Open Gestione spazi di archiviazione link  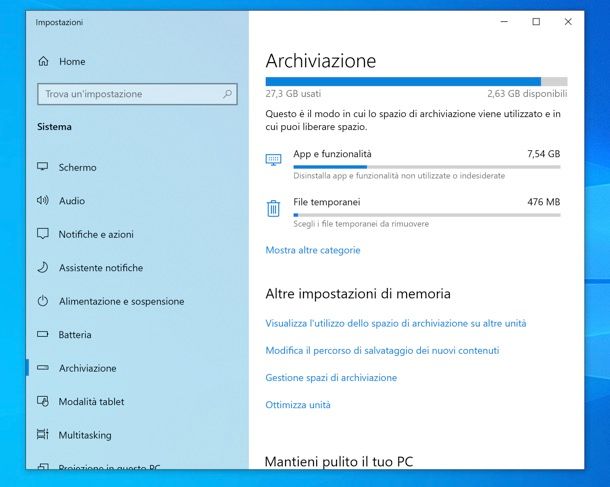(331, 378)
